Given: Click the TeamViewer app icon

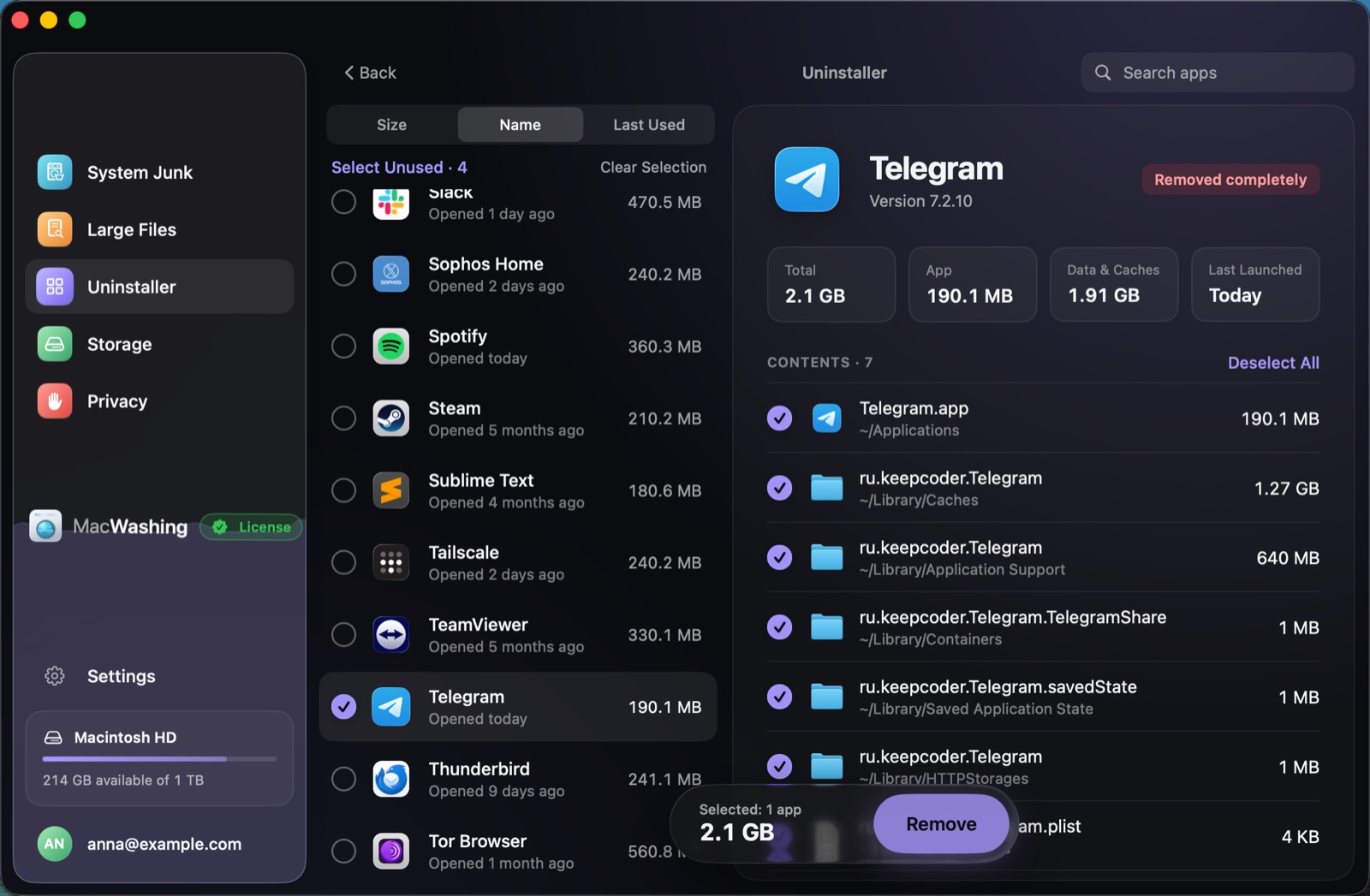Looking at the screenshot, I should [x=391, y=635].
